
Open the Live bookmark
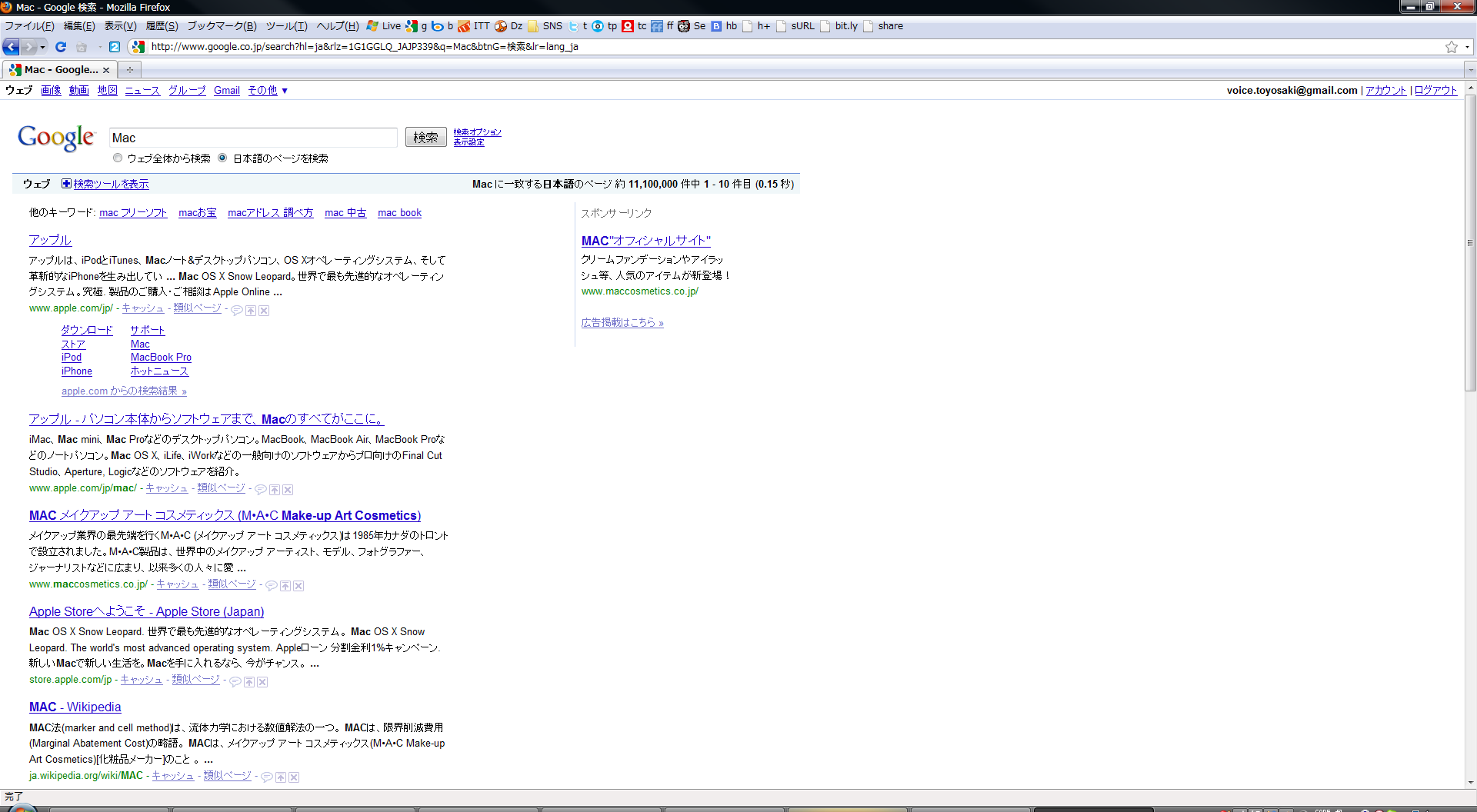(383, 26)
